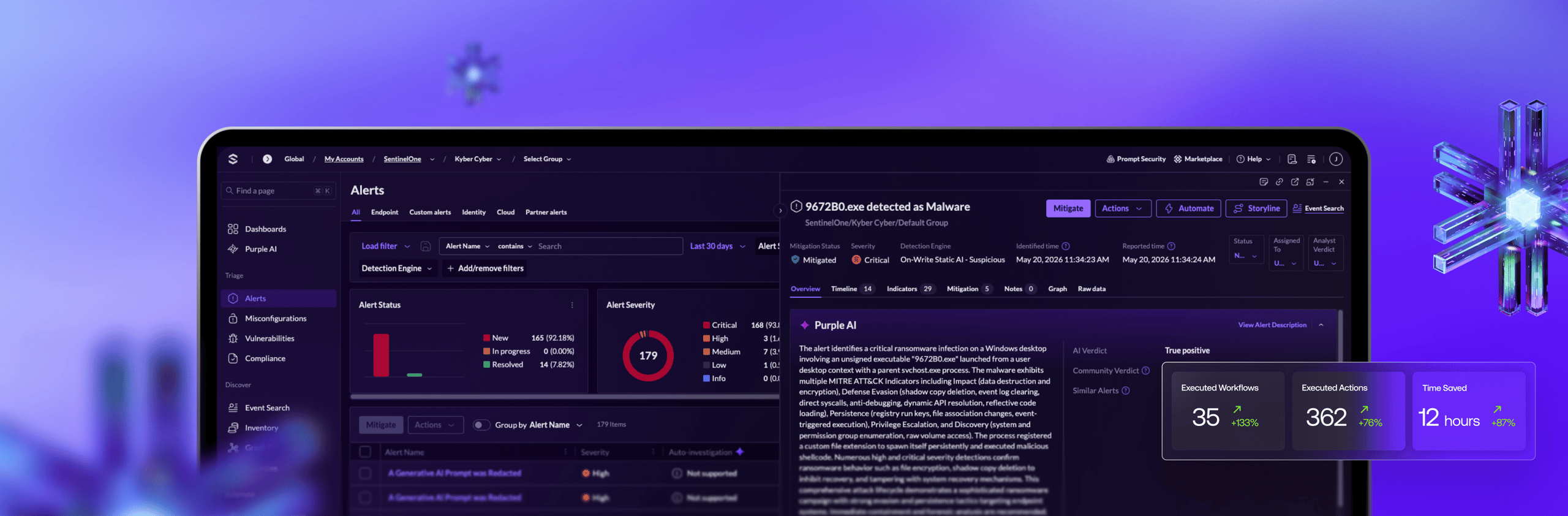Click the Identified time info icon
This screenshot has height=516, width=1568.
(1066, 246)
